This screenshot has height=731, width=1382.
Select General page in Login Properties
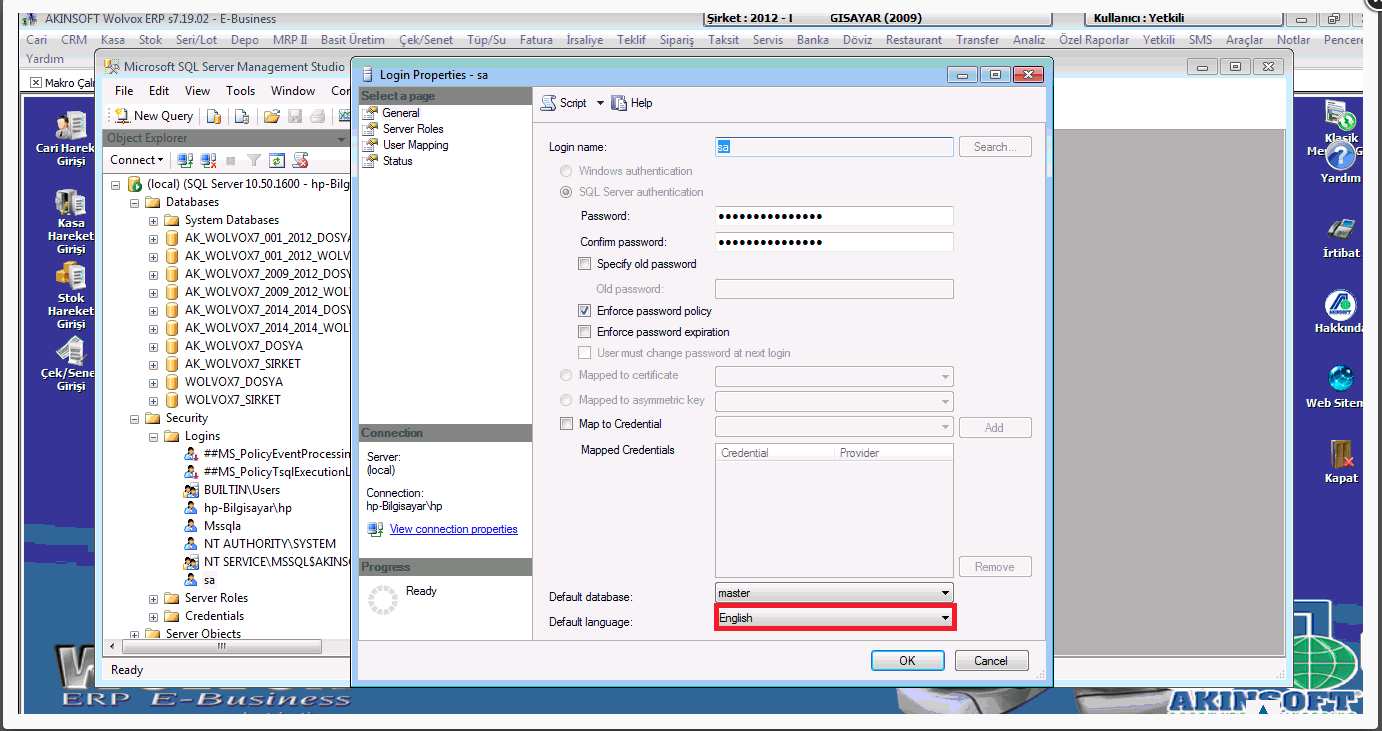click(401, 113)
